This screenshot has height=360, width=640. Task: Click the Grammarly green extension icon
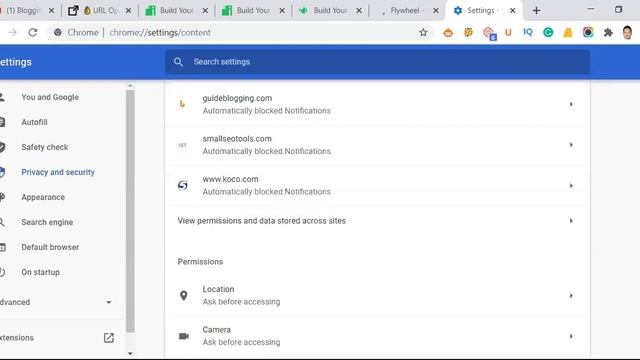point(548,32)
